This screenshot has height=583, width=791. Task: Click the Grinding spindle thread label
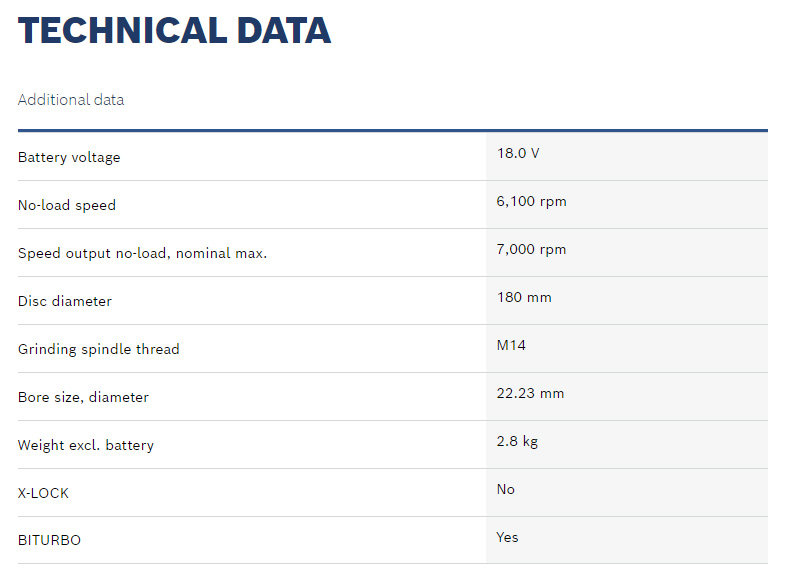pyautogui.click(x=99, y=349)
